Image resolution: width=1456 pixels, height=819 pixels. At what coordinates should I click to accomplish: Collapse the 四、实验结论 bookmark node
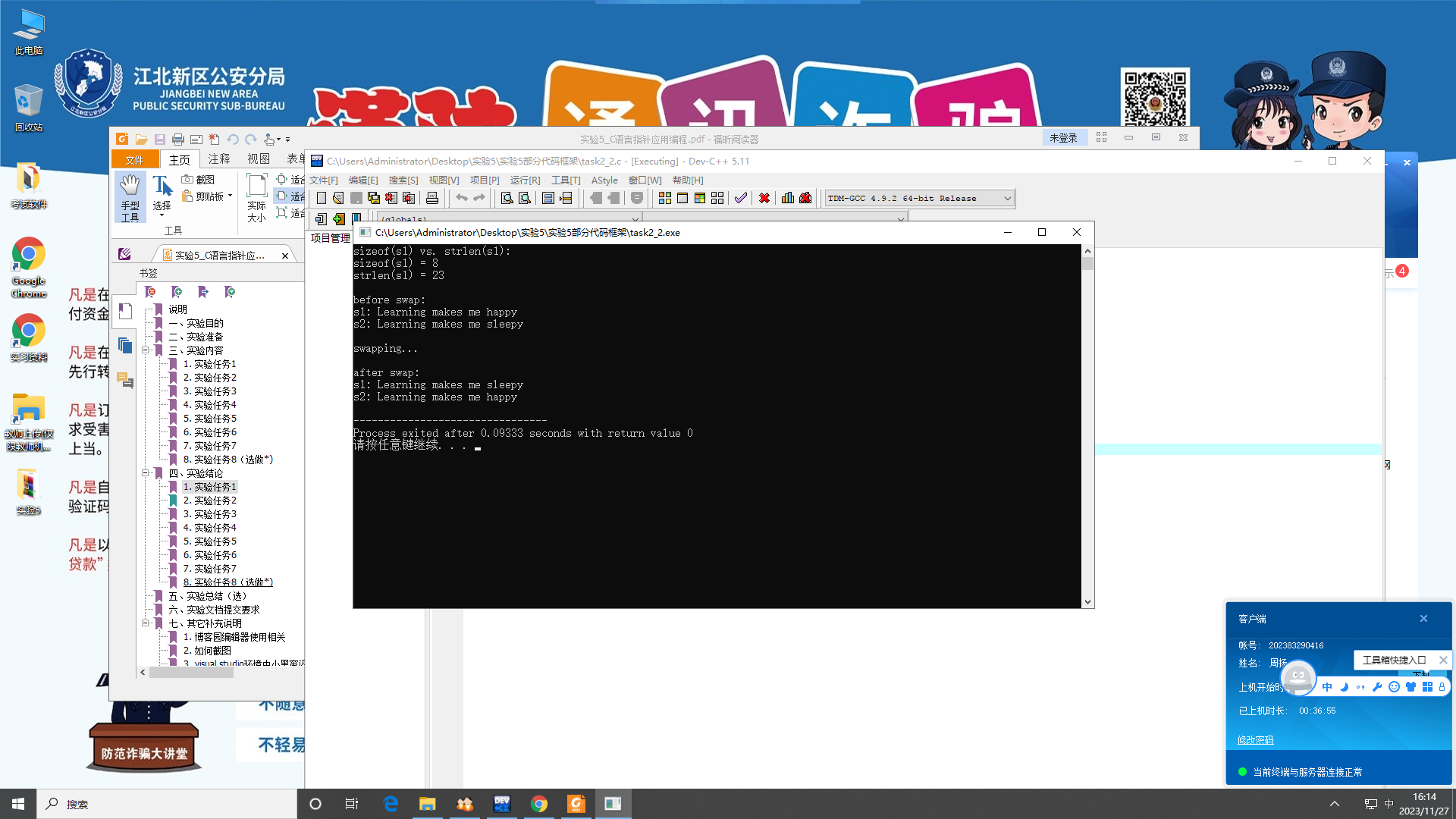click(x=145, y=473)
